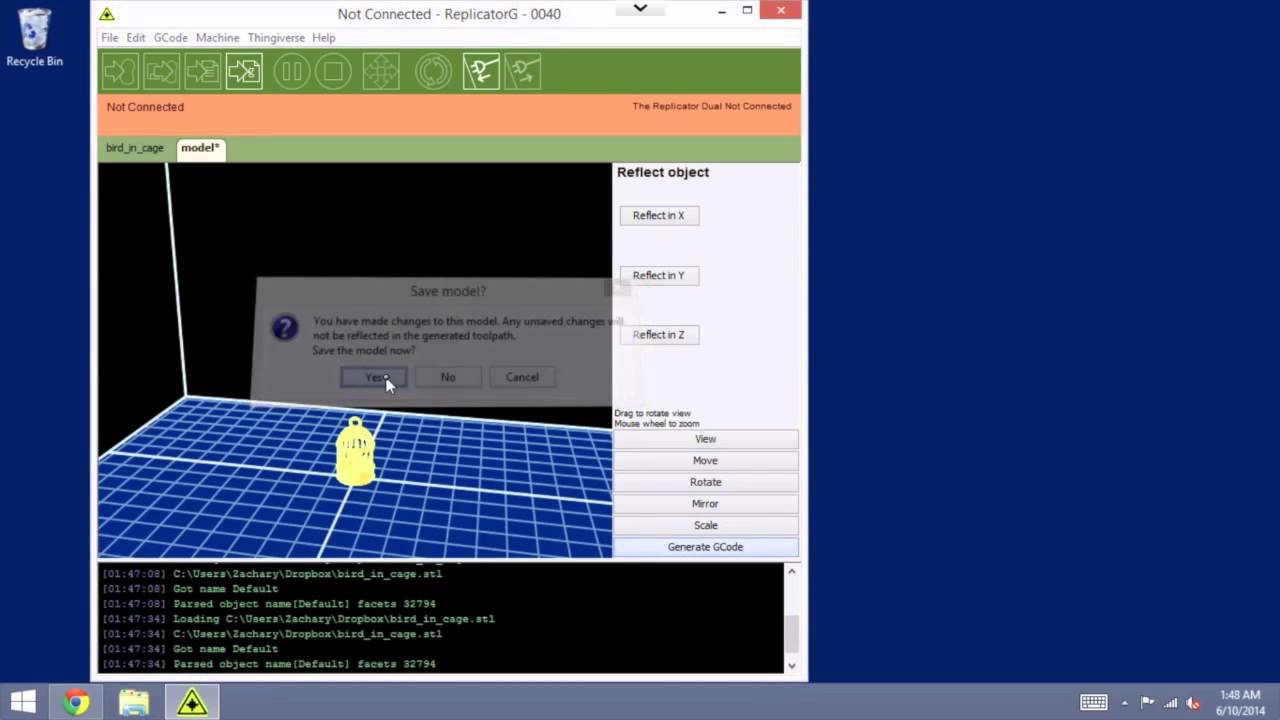Open the Windows Start button
Viewport: 1280px width, 720px height.
coord(23,702)
